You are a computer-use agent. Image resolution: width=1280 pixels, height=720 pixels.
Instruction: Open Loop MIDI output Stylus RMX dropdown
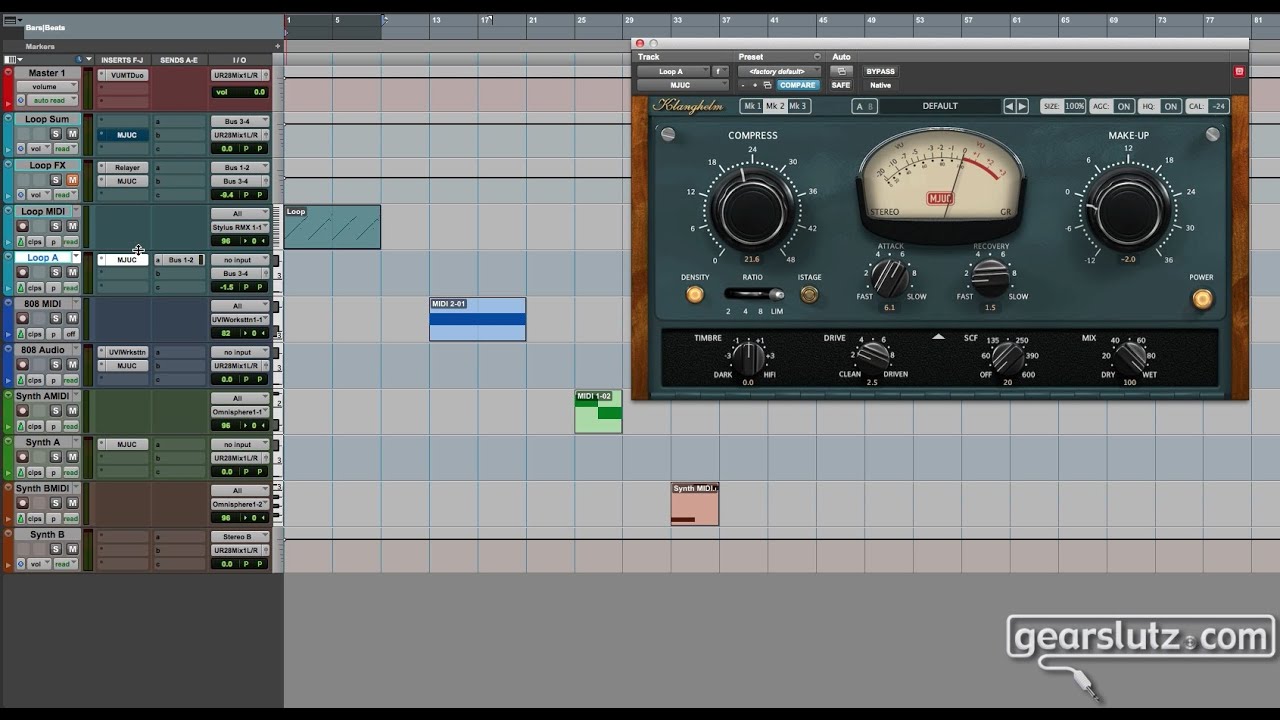pos(240,227)
